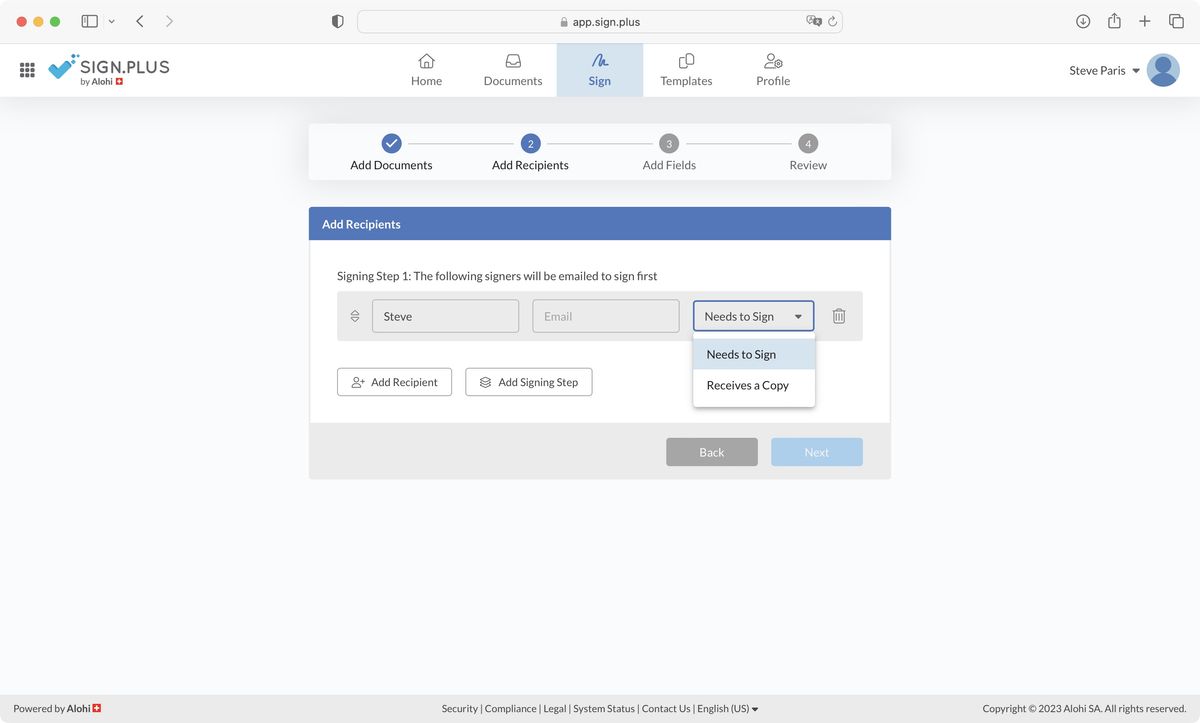Go to the Templates tab

click(686, 70)
